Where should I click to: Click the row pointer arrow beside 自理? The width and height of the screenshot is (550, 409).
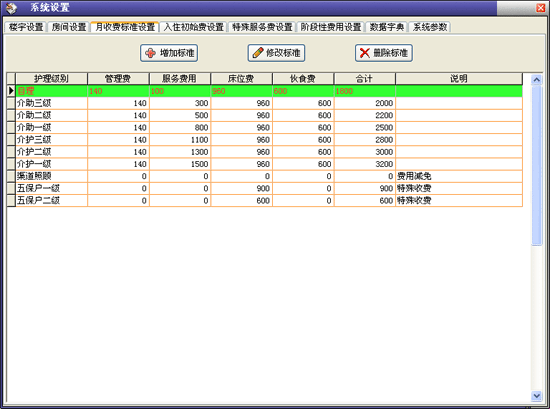tap(11, 91)
